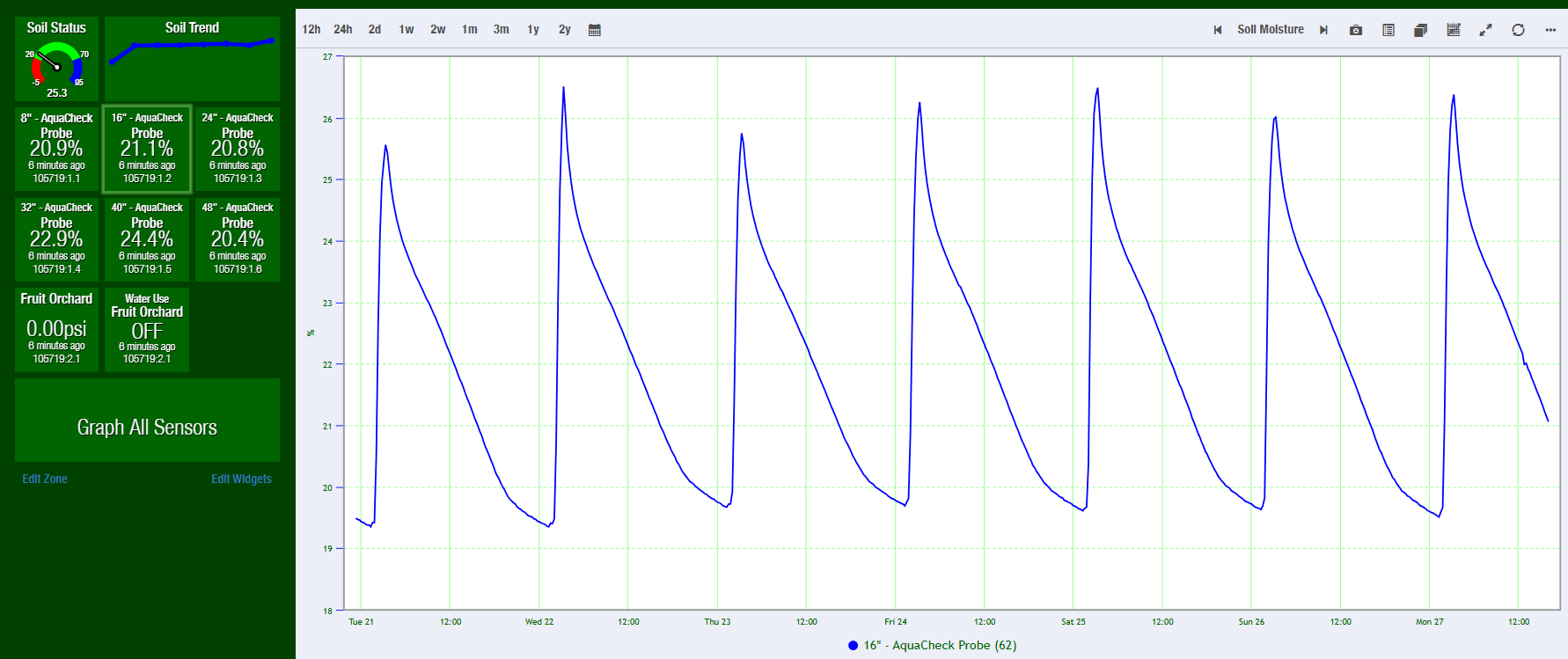Image resolution: width=1568 pixels, height=659 pixels.
Task: Open the Edit Widgets link
Action: point(241,479)
